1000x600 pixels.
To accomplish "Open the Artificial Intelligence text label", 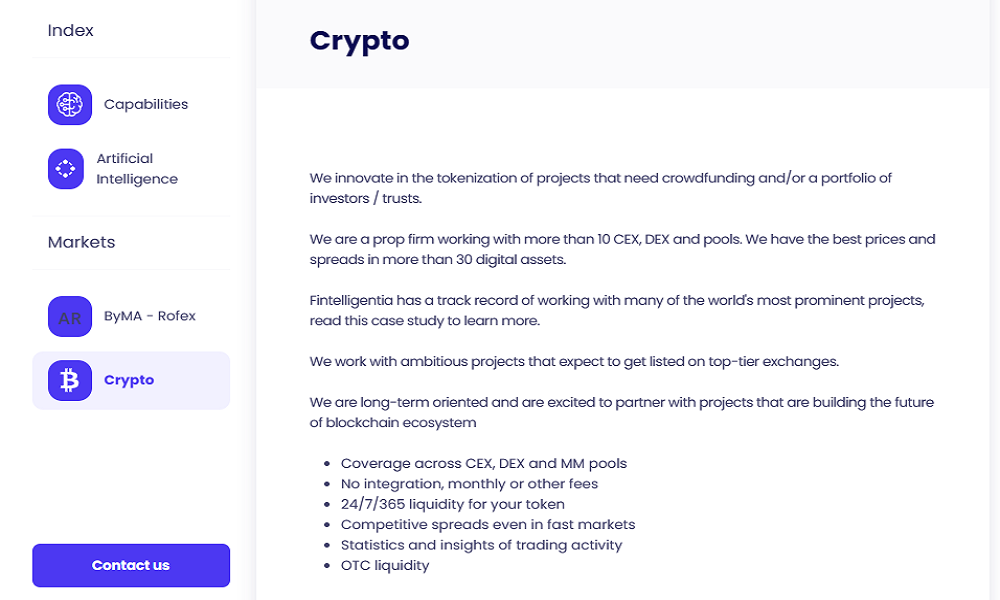I will [x=137, y=169].
